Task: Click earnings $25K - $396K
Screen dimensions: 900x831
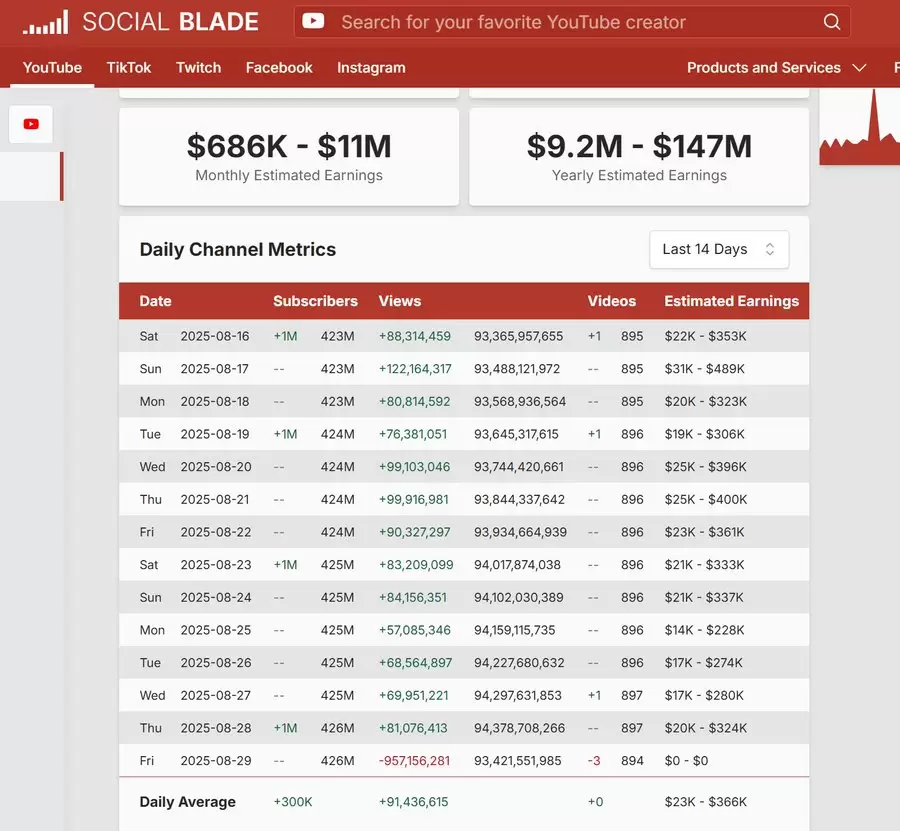Action: 705,467
